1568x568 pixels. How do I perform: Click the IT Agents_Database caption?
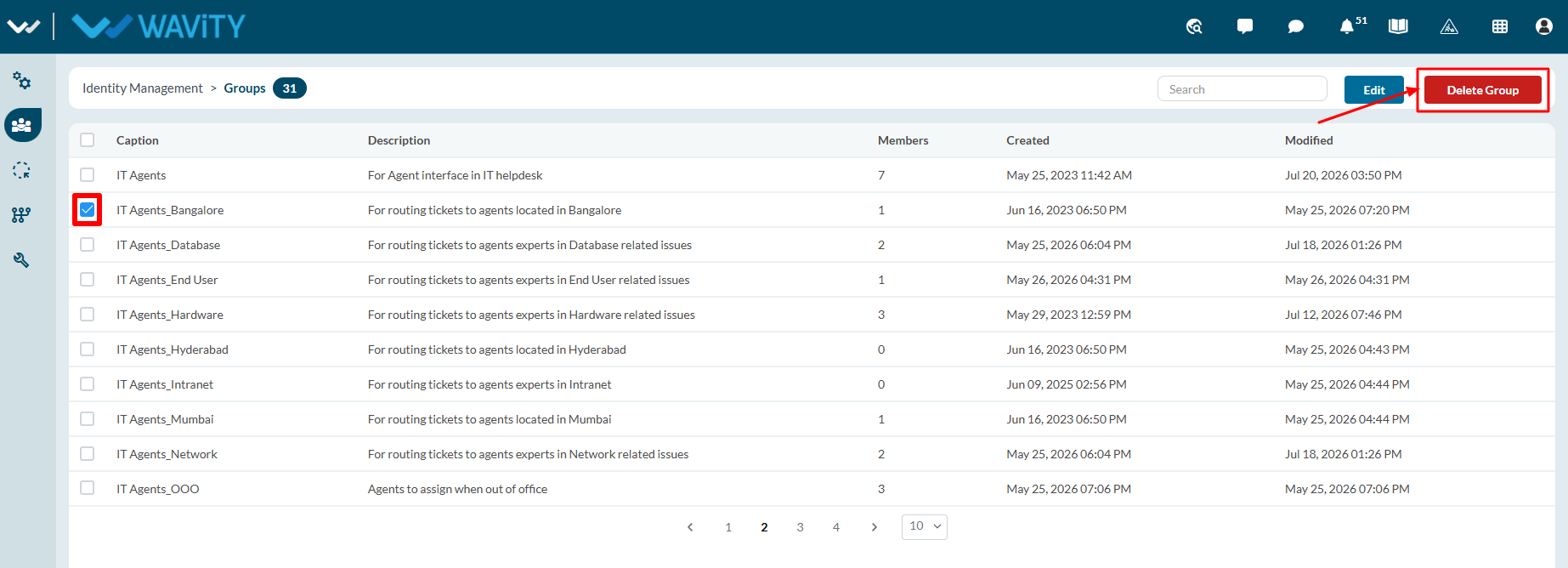tap(168, 245)
